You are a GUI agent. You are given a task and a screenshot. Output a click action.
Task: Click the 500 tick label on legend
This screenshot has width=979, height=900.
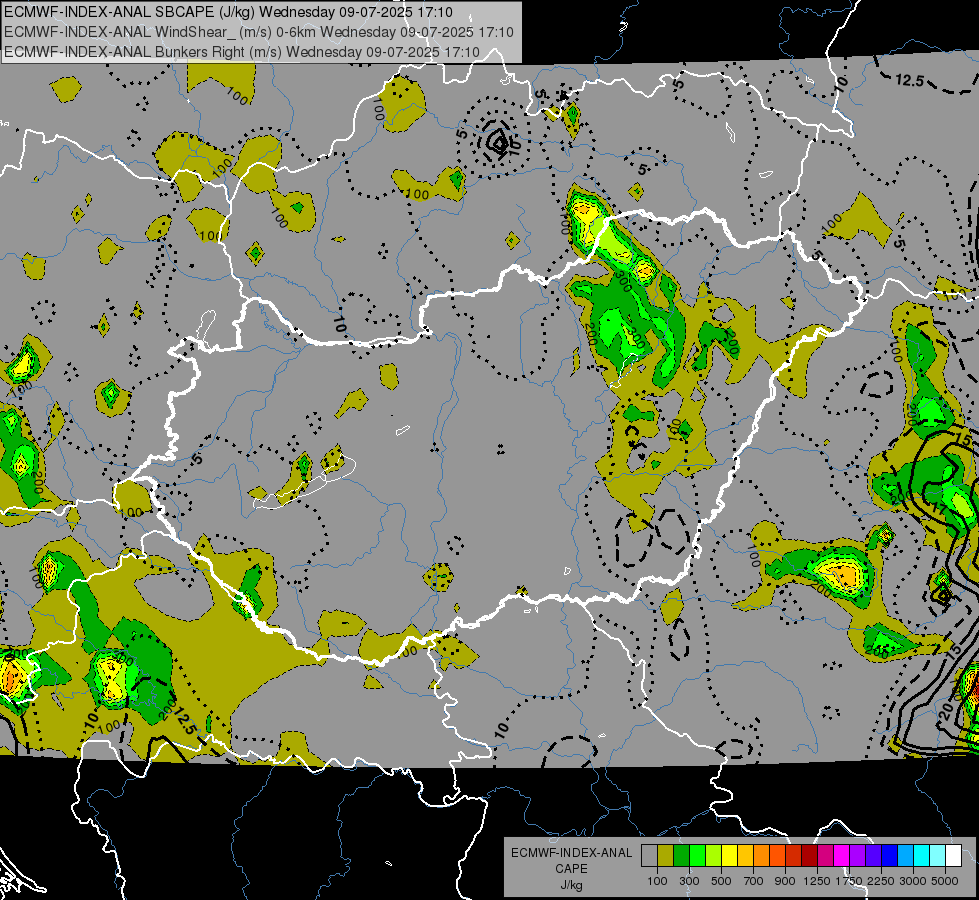(x=721, y=881)
